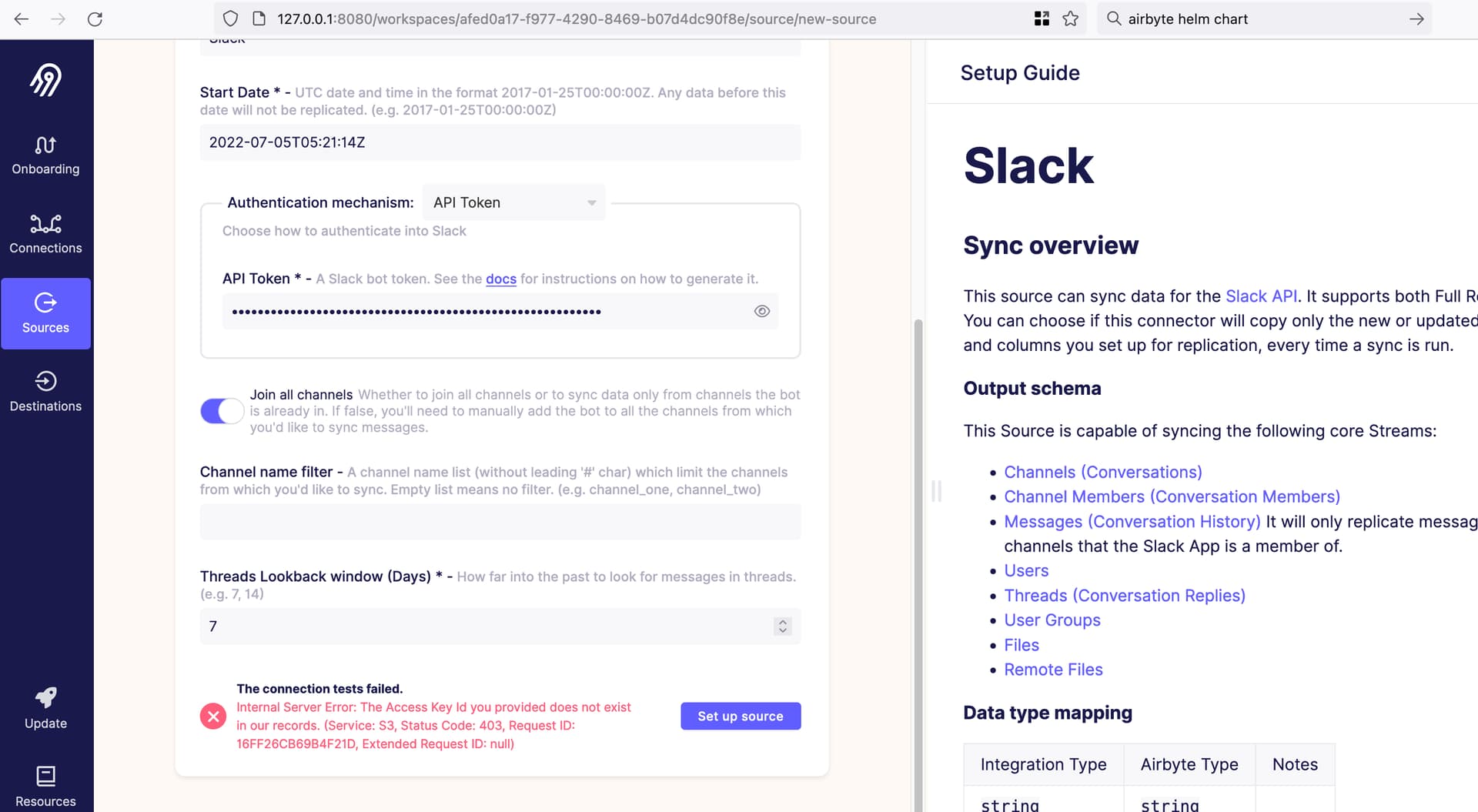The width and height of the screenshot is (1478, 812).
Task: Open the Slack API link
Action: 1261,296
